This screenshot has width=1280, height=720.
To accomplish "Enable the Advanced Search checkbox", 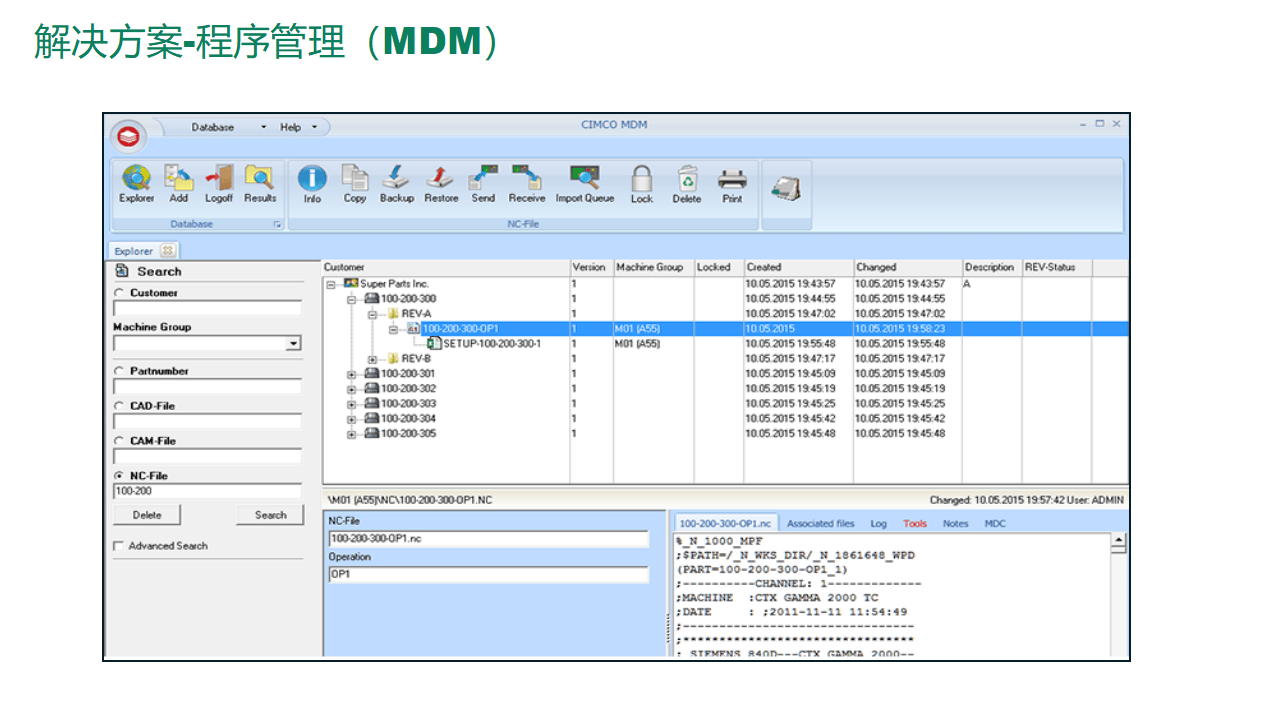I will click(x=119, y=546).
